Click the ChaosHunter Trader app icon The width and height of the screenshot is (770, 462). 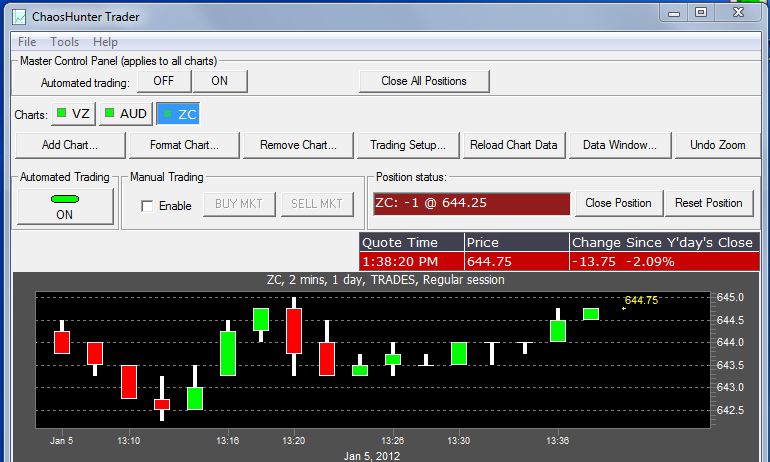coord(19,17)
